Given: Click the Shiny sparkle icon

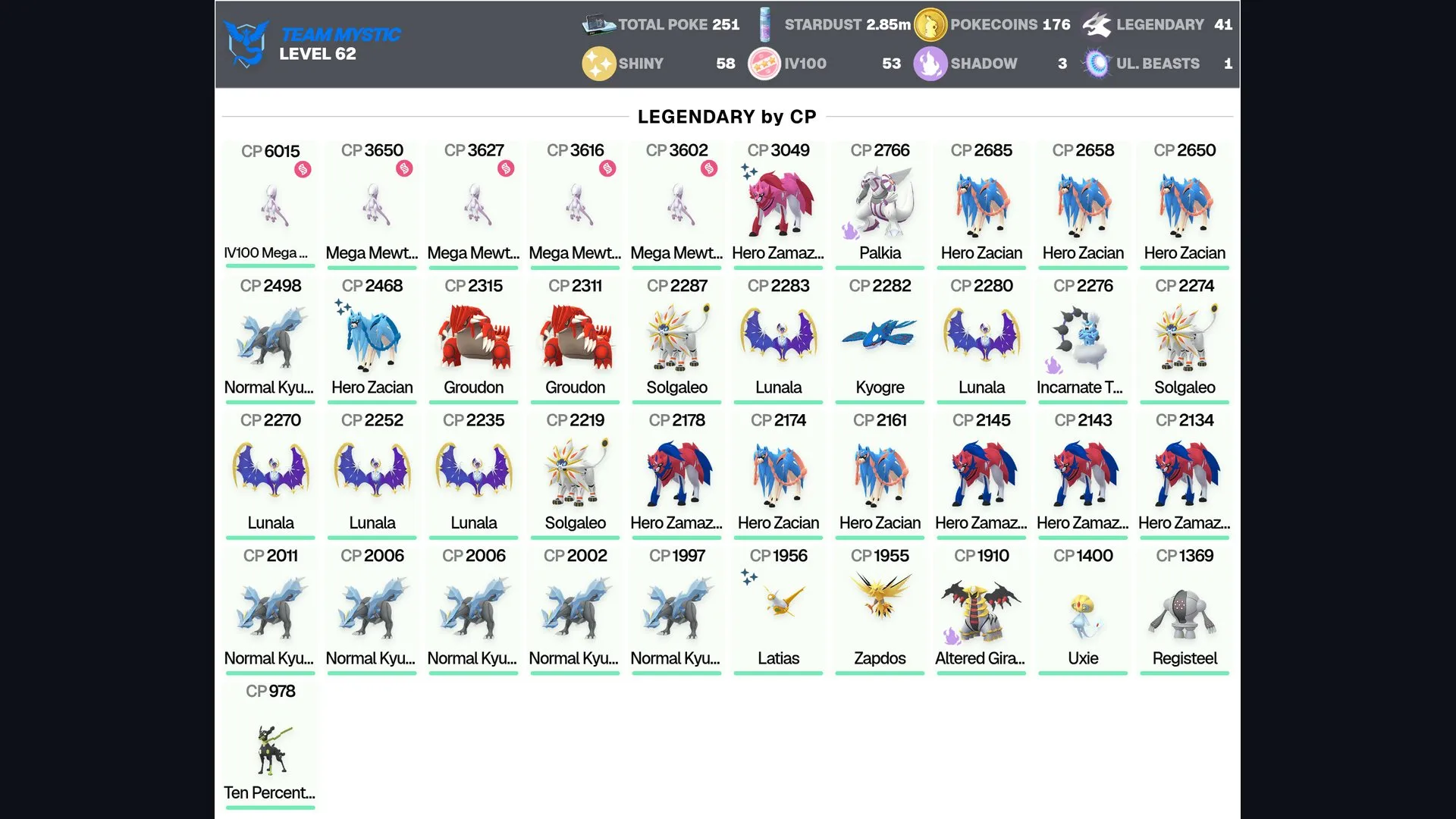Looking at the screenshot, I should pyautogui.click(x=598, y=64).
